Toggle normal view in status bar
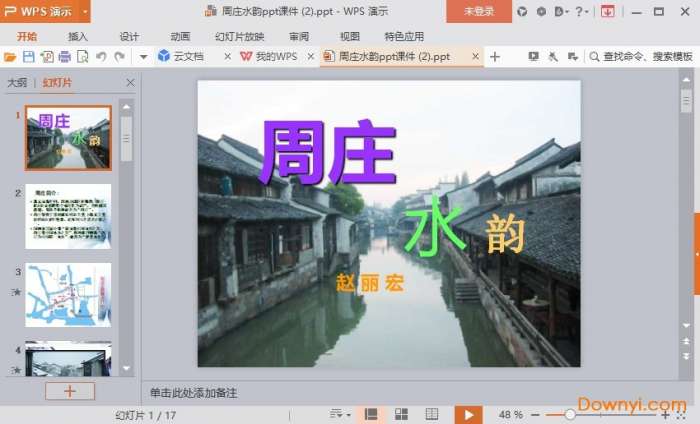This screenshot has width=700, height=424. 371,414
